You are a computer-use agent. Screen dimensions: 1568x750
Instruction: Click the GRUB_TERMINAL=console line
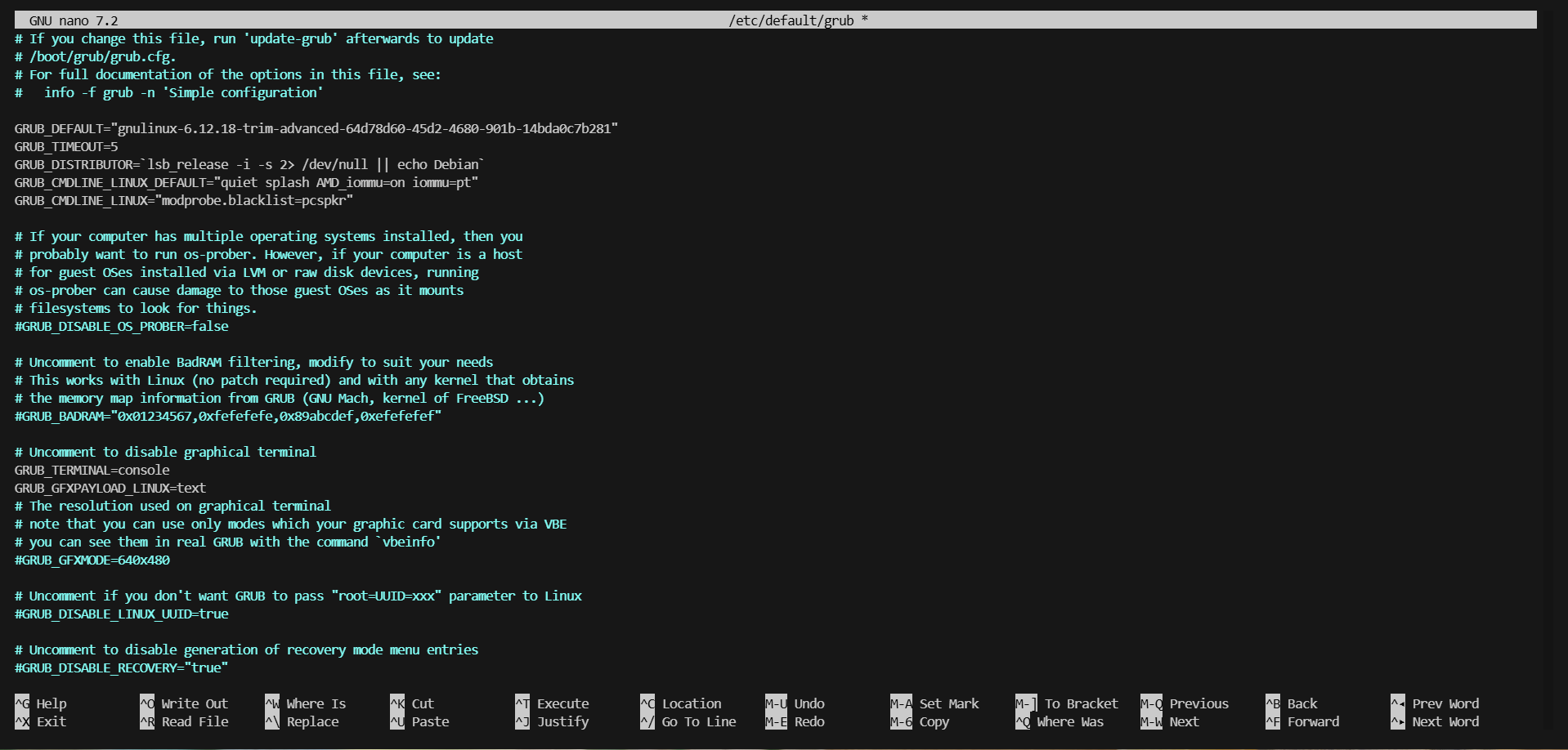[92, 470]
